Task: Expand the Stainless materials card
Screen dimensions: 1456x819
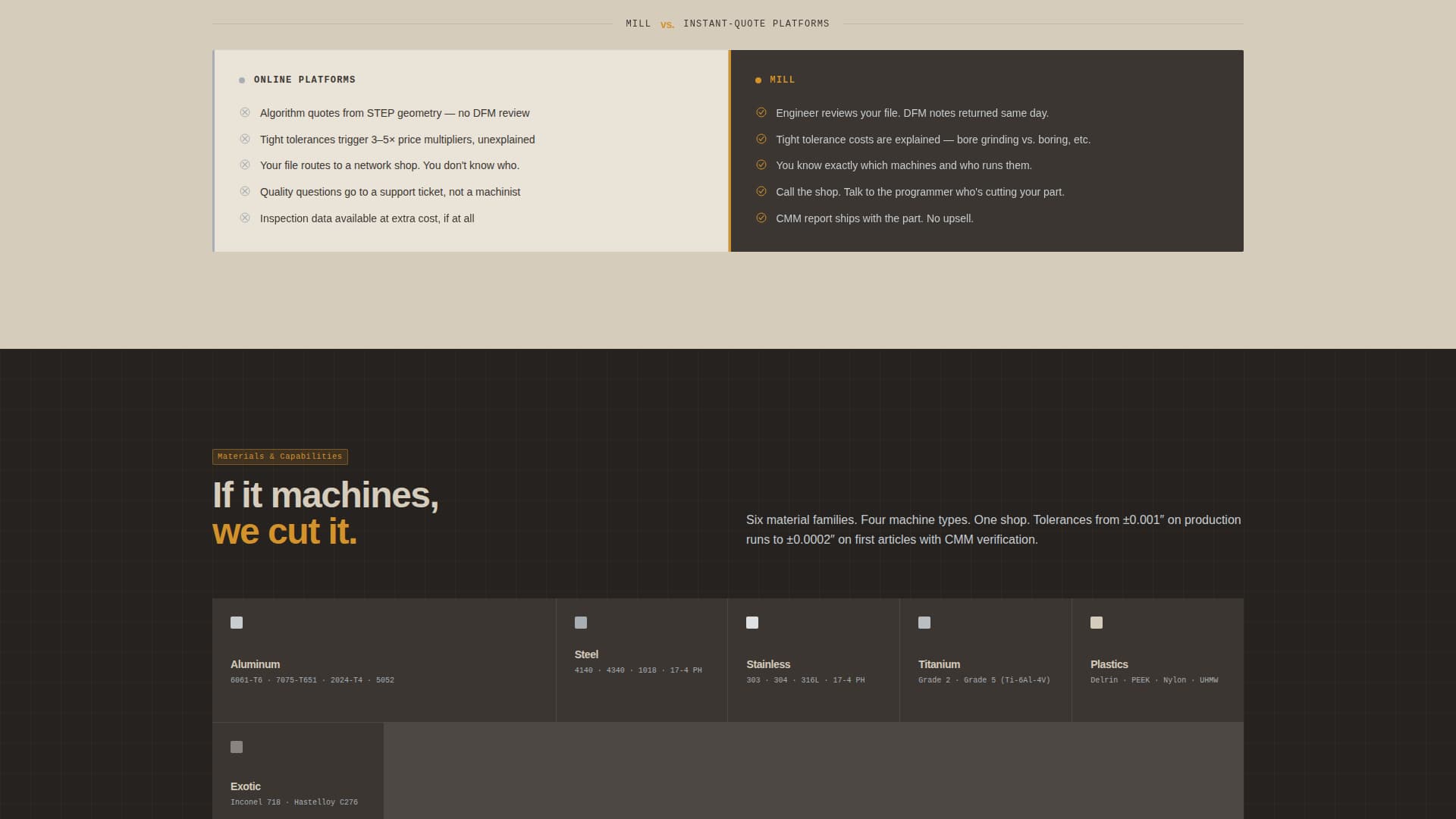Action: pyautogui.click(x=813, y=660)
